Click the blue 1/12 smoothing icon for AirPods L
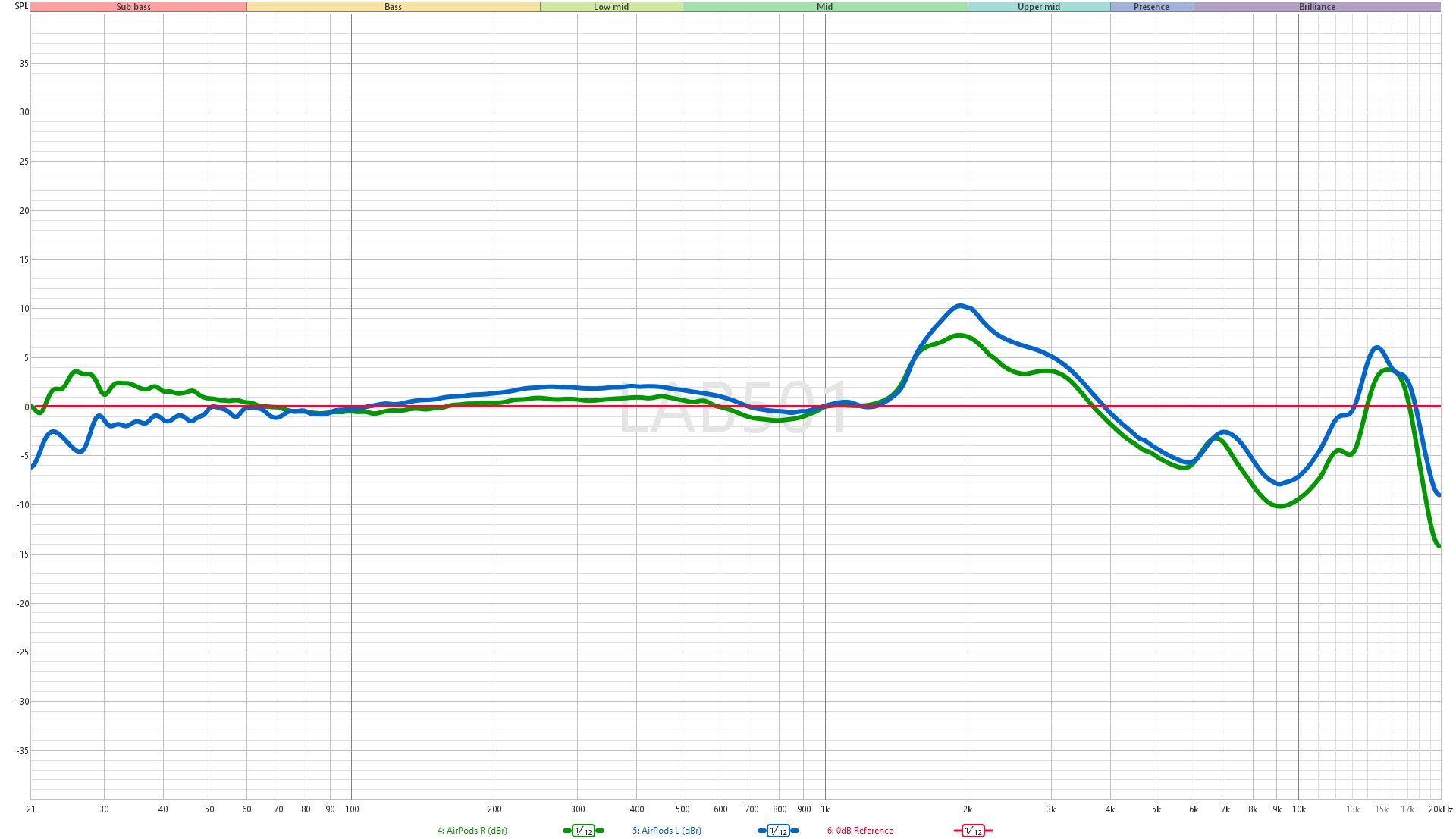This screenshot has height=839, width=1456. [778, 831]
